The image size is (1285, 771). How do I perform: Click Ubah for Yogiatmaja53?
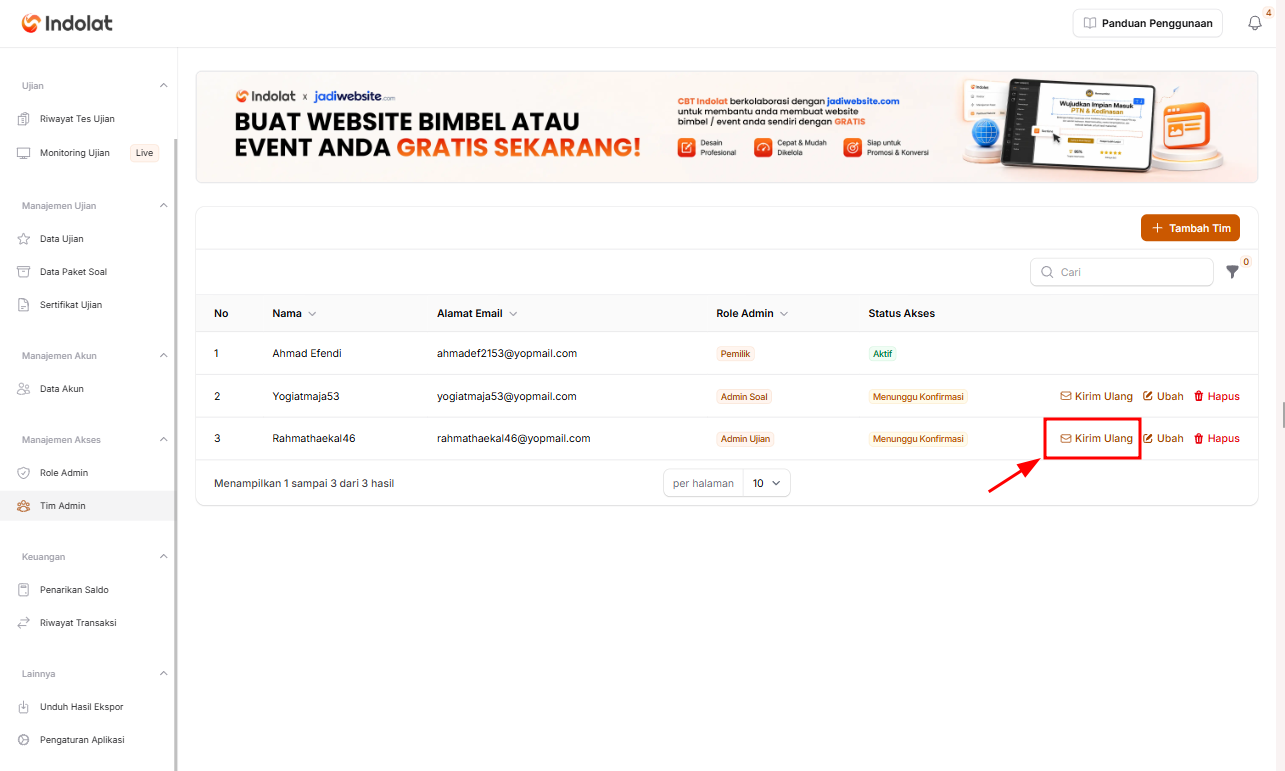tap(1163, 396)
